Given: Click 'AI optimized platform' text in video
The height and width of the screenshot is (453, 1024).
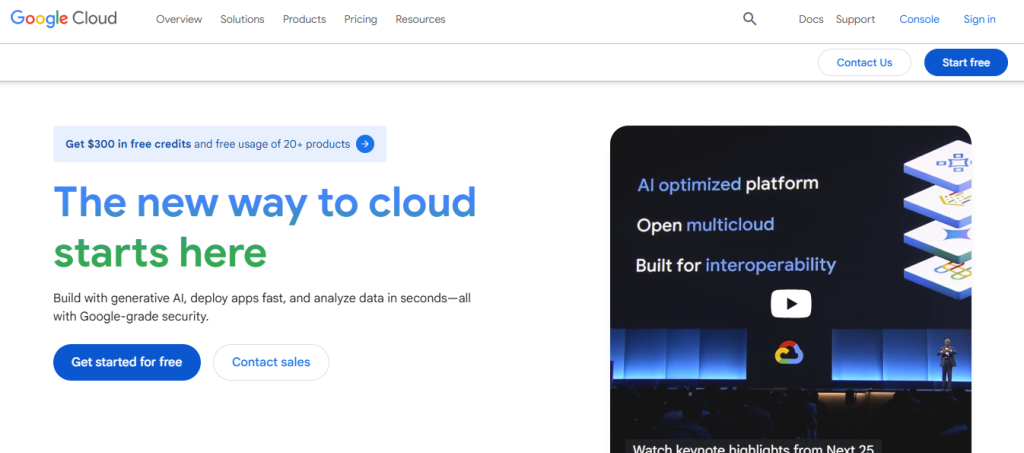Looking at the screenshot, I should pyautogui.click(x=728, y=185).
